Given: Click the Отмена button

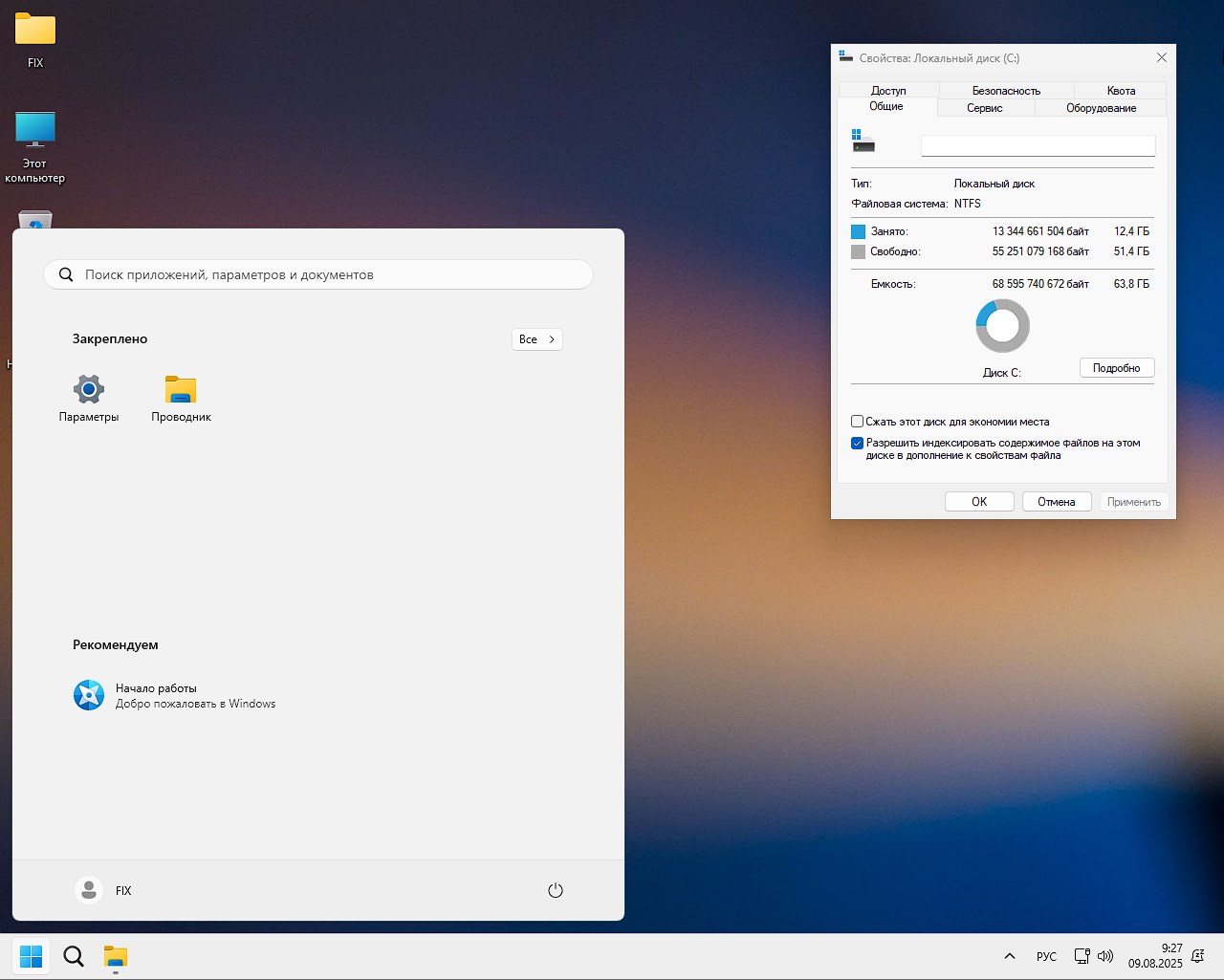Looking at the screenshot, I should point(1057,502).
